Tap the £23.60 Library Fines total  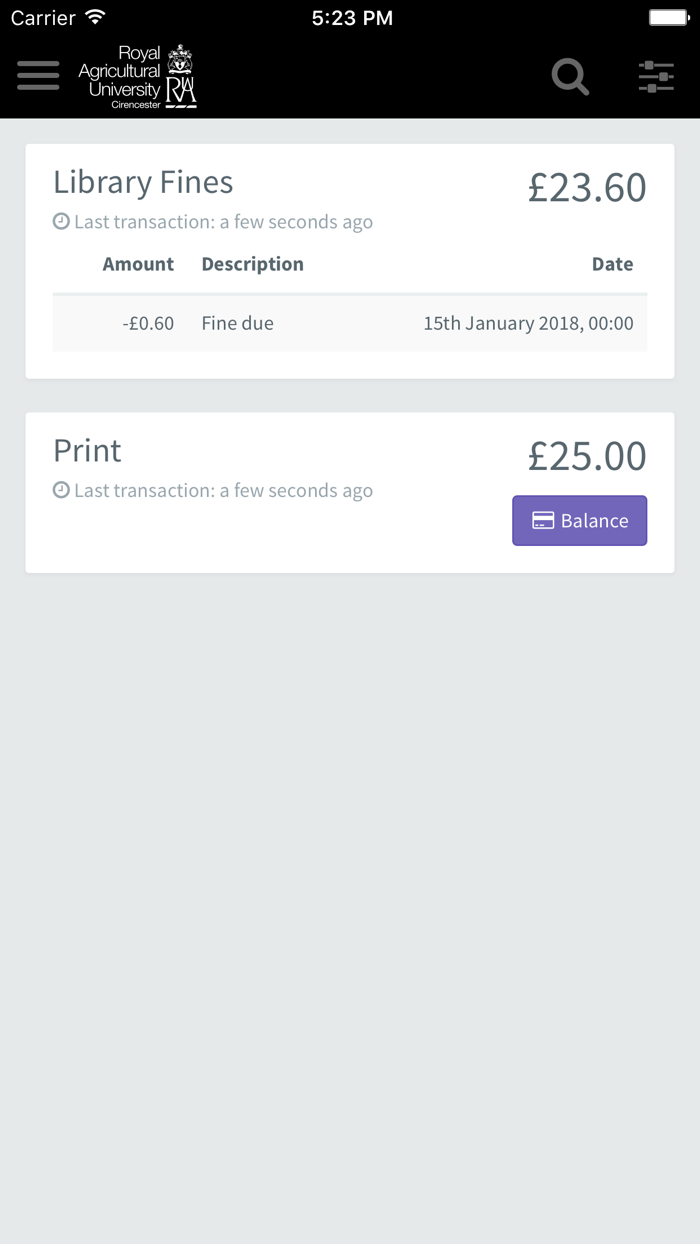click(x=587, y=188)
